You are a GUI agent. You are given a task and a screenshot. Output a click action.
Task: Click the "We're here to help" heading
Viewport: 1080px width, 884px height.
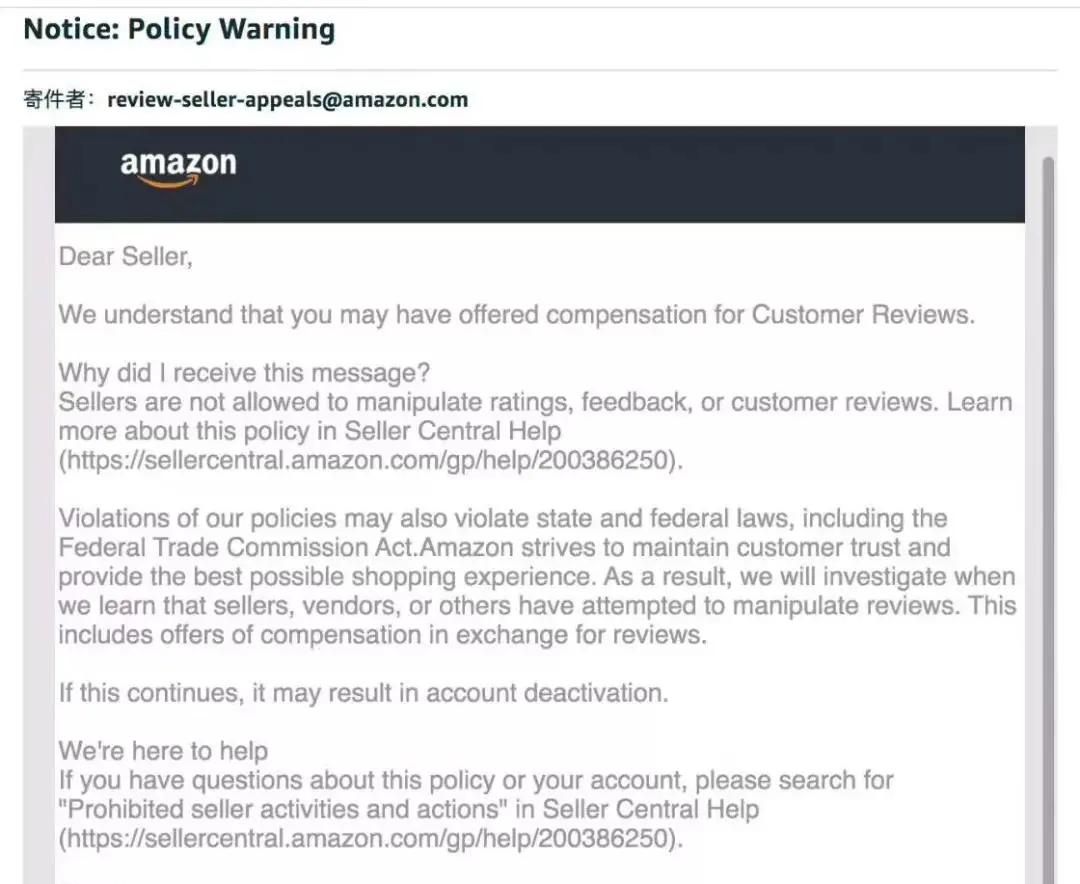coord(163,750)
